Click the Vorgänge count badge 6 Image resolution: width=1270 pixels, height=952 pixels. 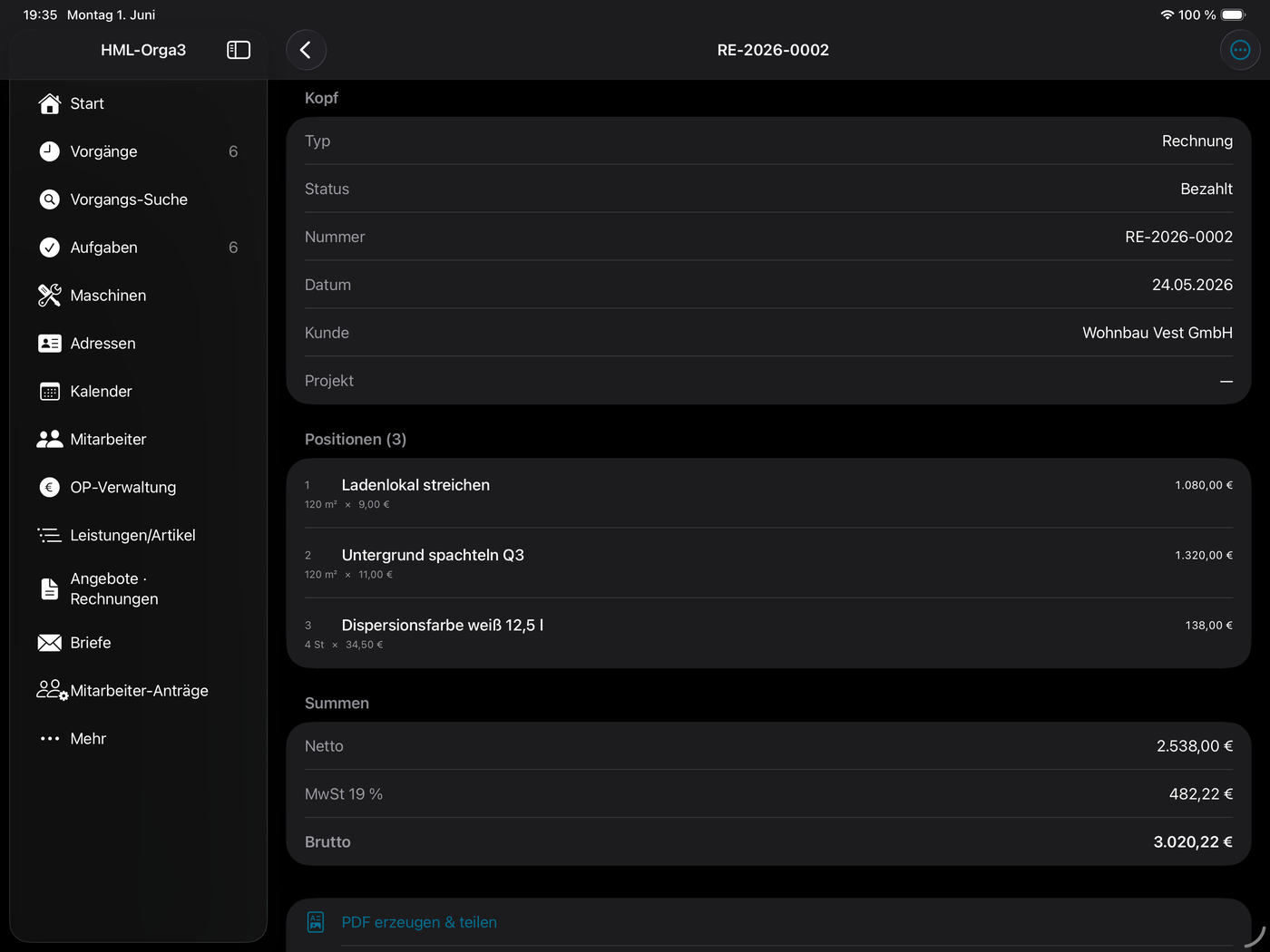pyautogui.click(x=233, y=151)
